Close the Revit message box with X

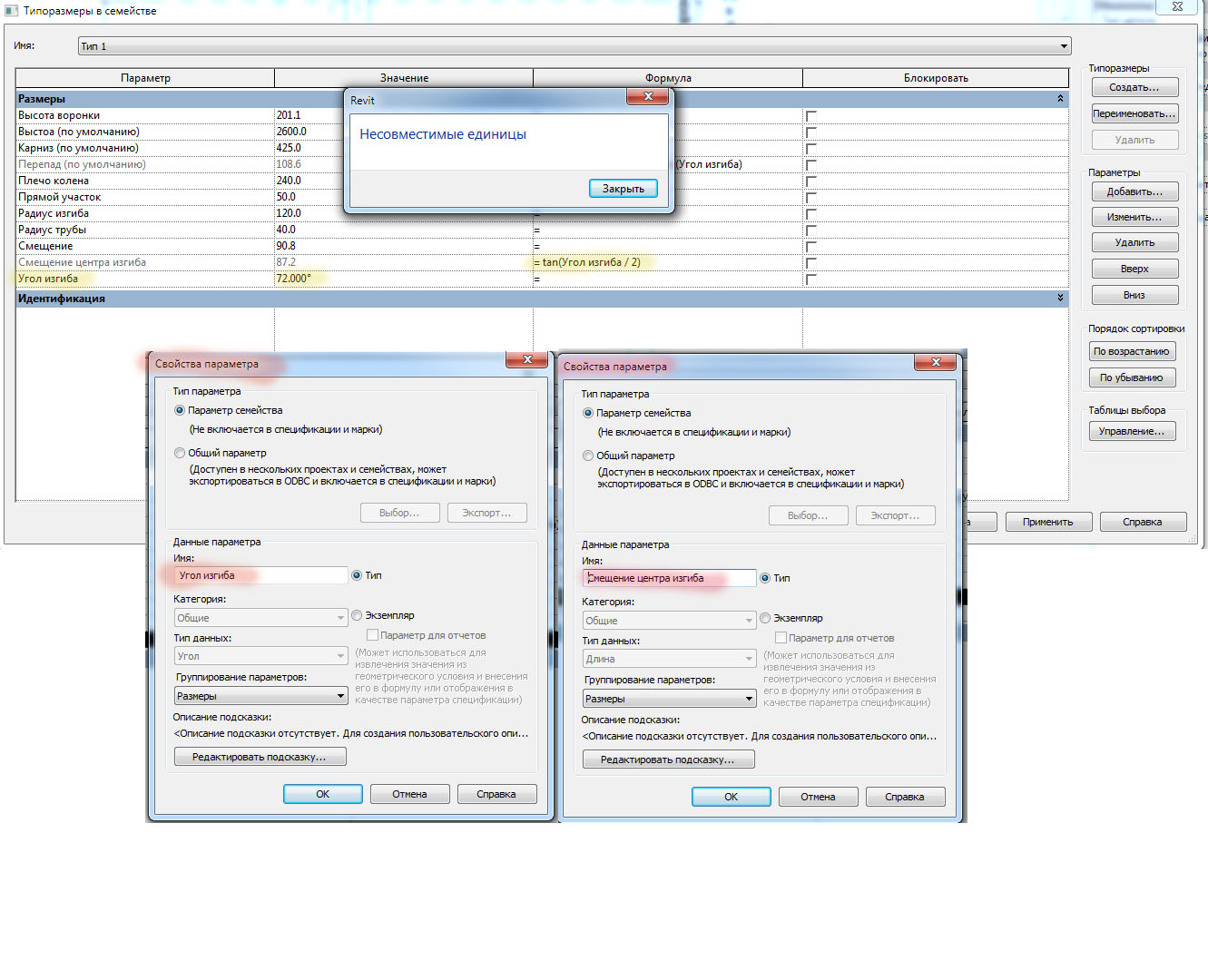point(648,96)
